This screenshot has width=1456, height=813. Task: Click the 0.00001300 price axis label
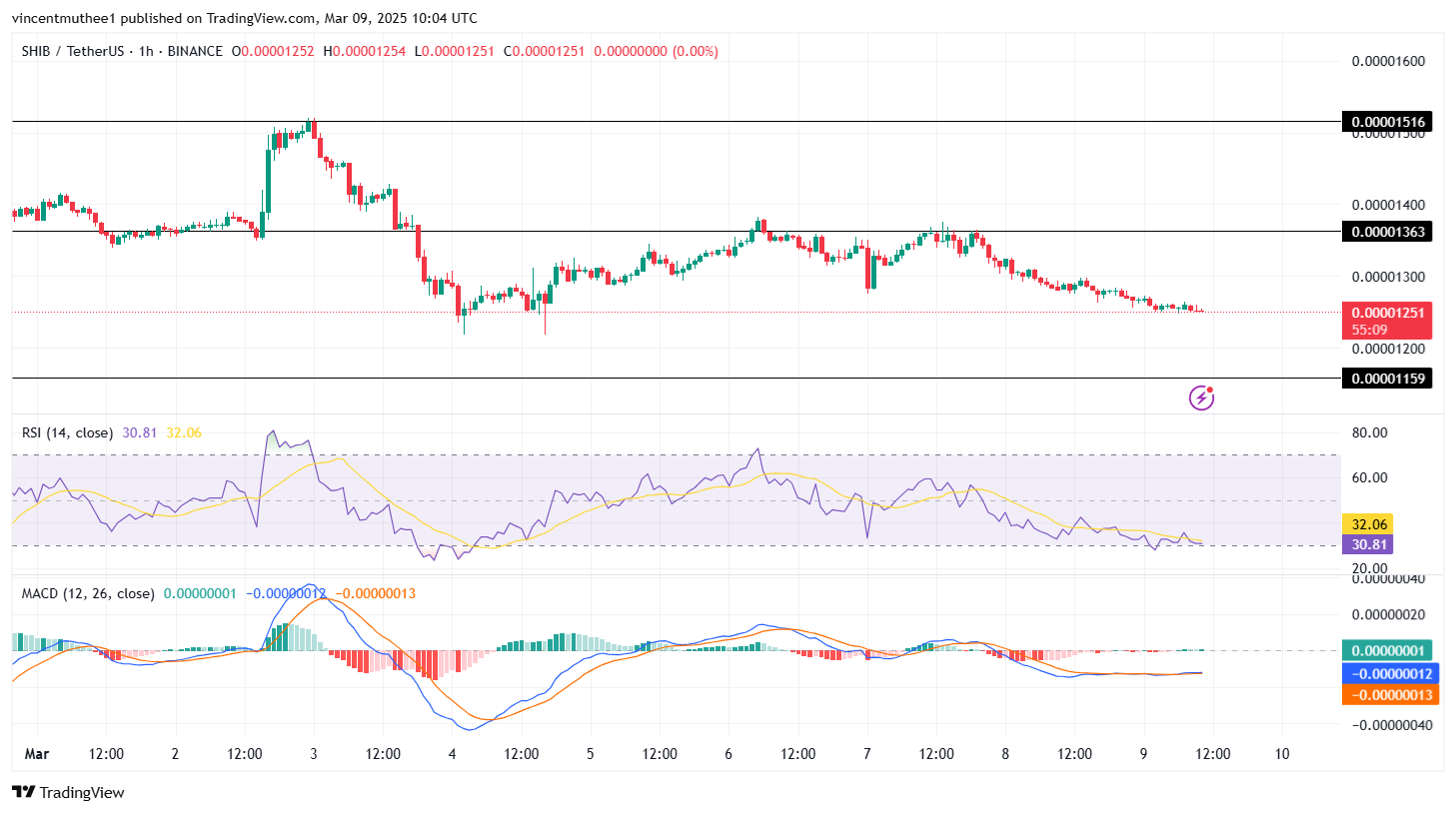tap(1388, 277)
